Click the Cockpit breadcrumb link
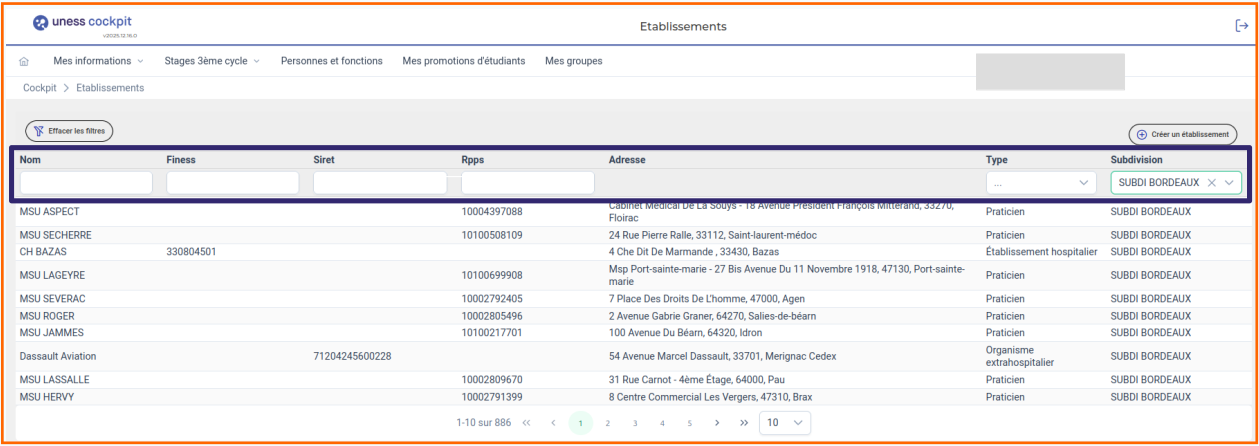1259x446 pixels. (x=40, y=88)
